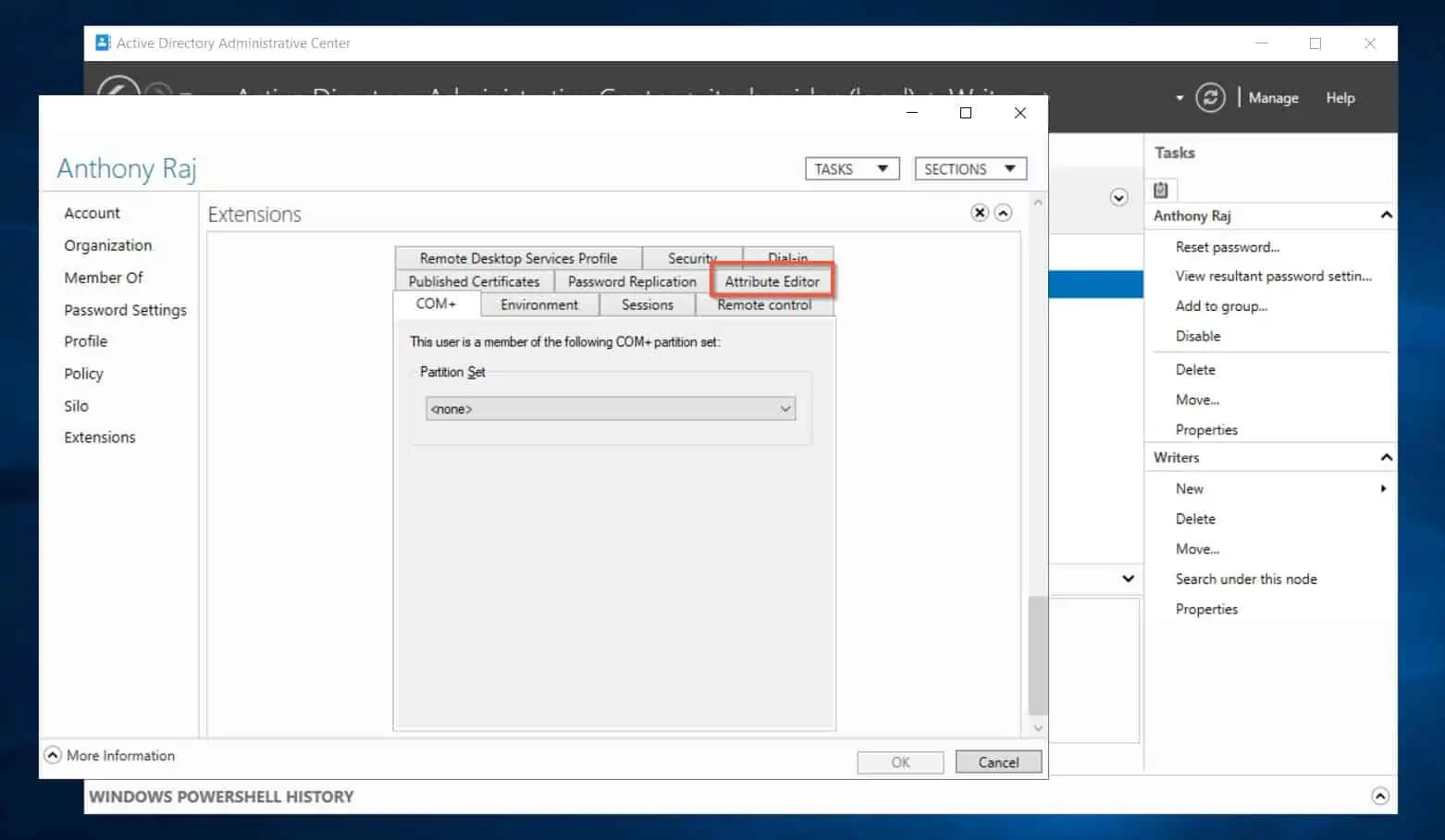
Task: Click the close X icon of Extensions section
Action: (x=980, y=213)
